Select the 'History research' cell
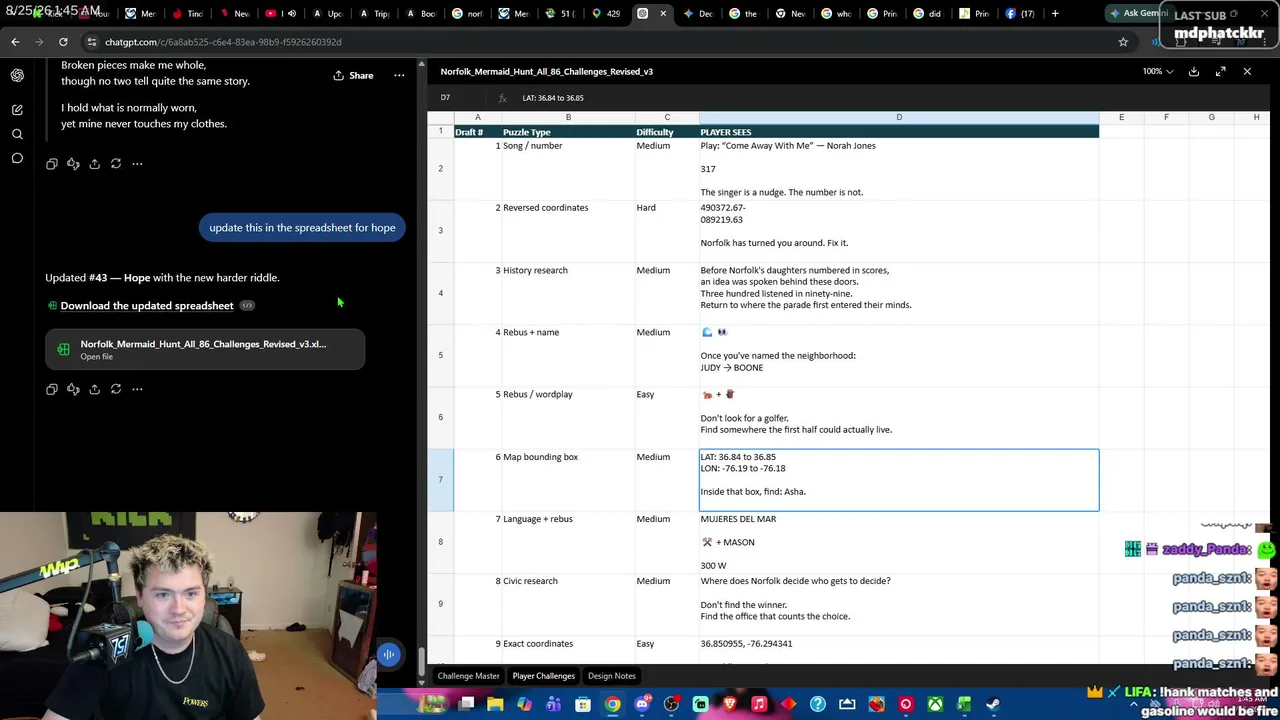The height and width of the screenshot is (720, 1280). (568, 293)
